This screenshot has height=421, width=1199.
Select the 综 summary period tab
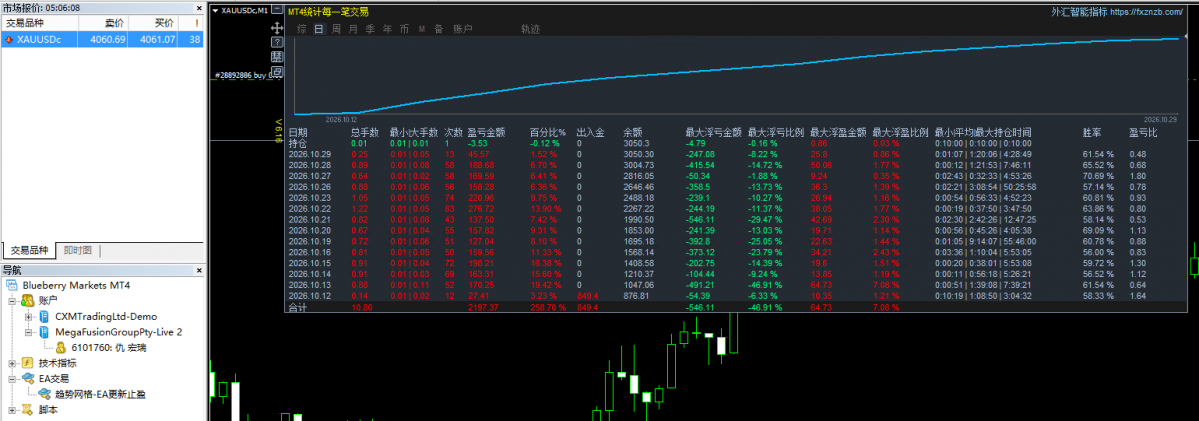click(x=302, y=29)
